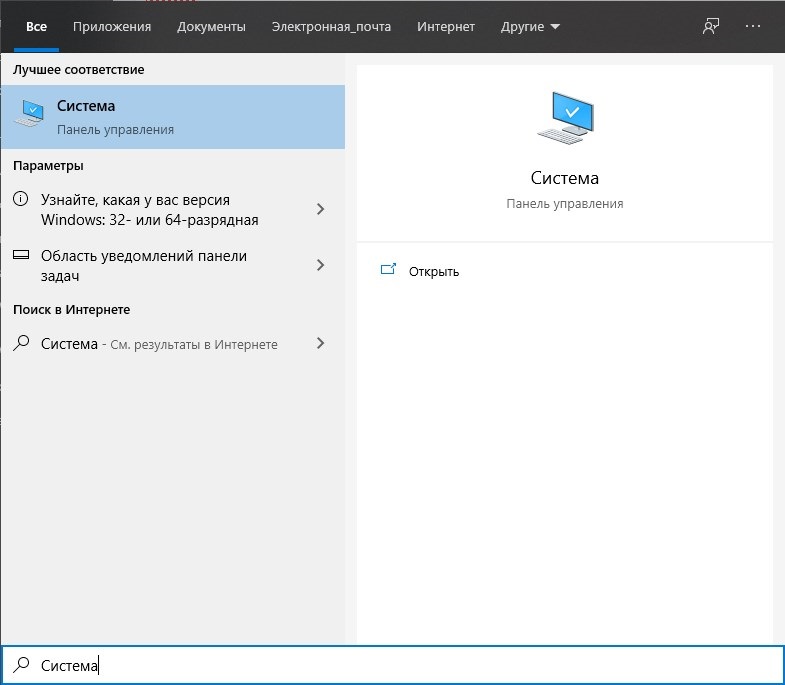Expand the Другие filter dropdown
Image resolution: width=785 pixels, height=685 pixels.
(530, 27)
